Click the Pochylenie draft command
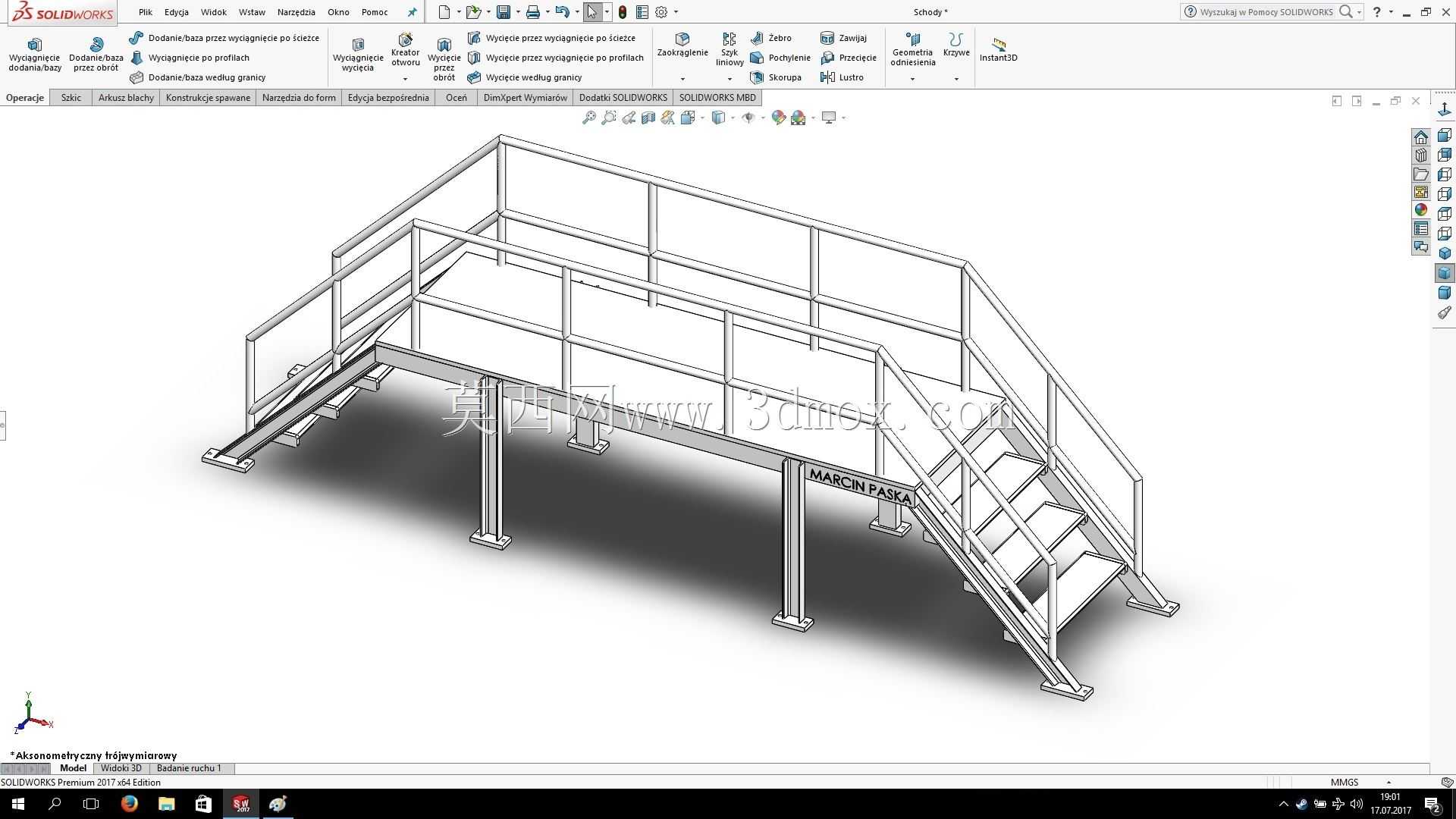Screen dimensions: 1456x819 [x=780, y=58]
